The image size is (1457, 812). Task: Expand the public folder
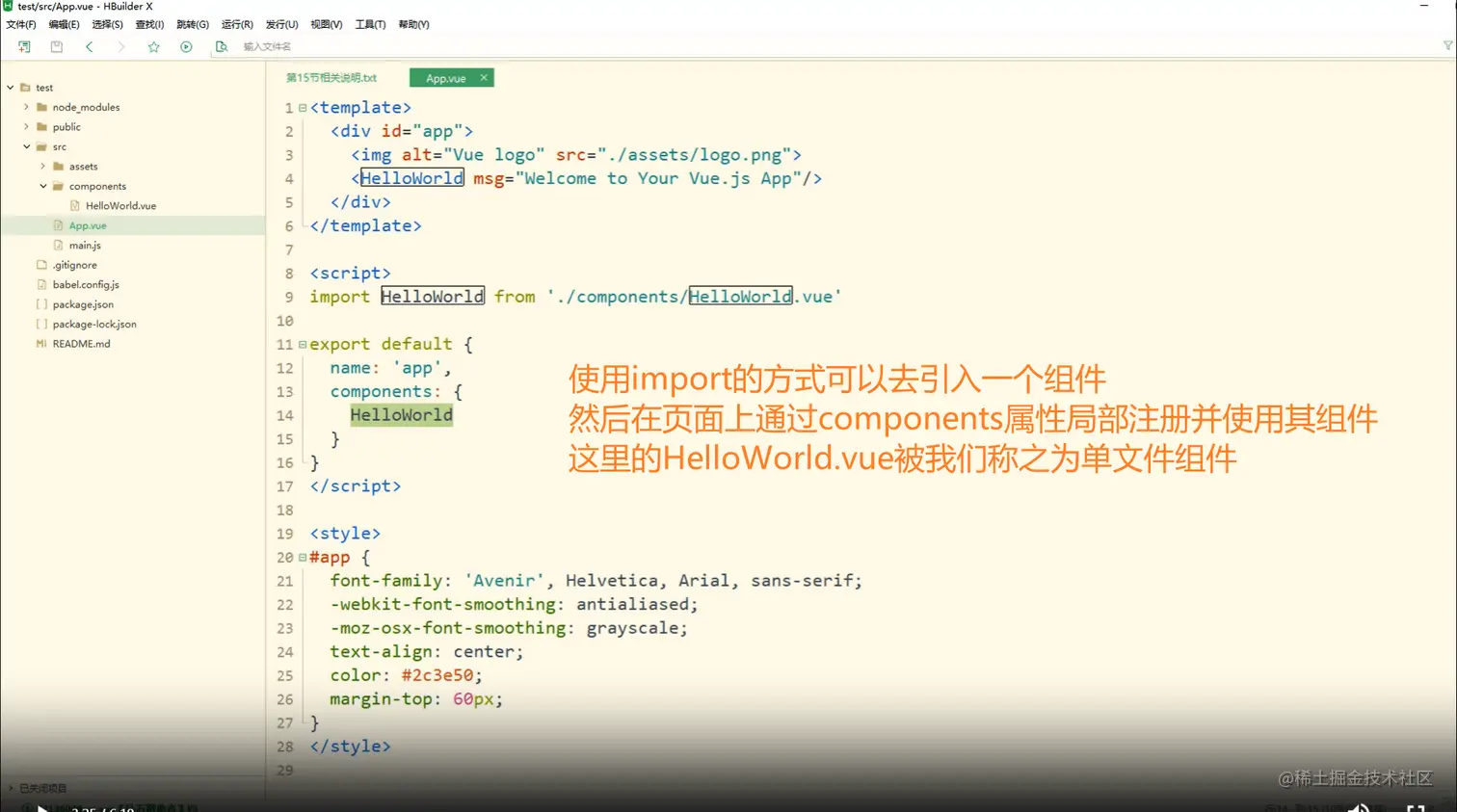coord(27,126)
